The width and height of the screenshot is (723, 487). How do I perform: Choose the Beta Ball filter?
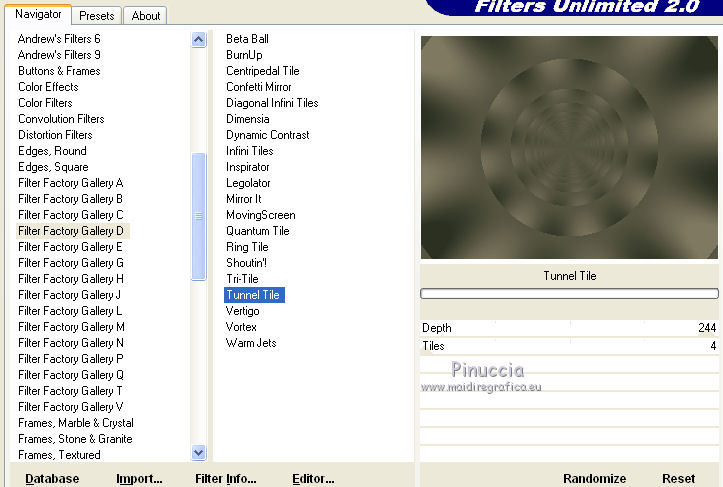(247, 39)
